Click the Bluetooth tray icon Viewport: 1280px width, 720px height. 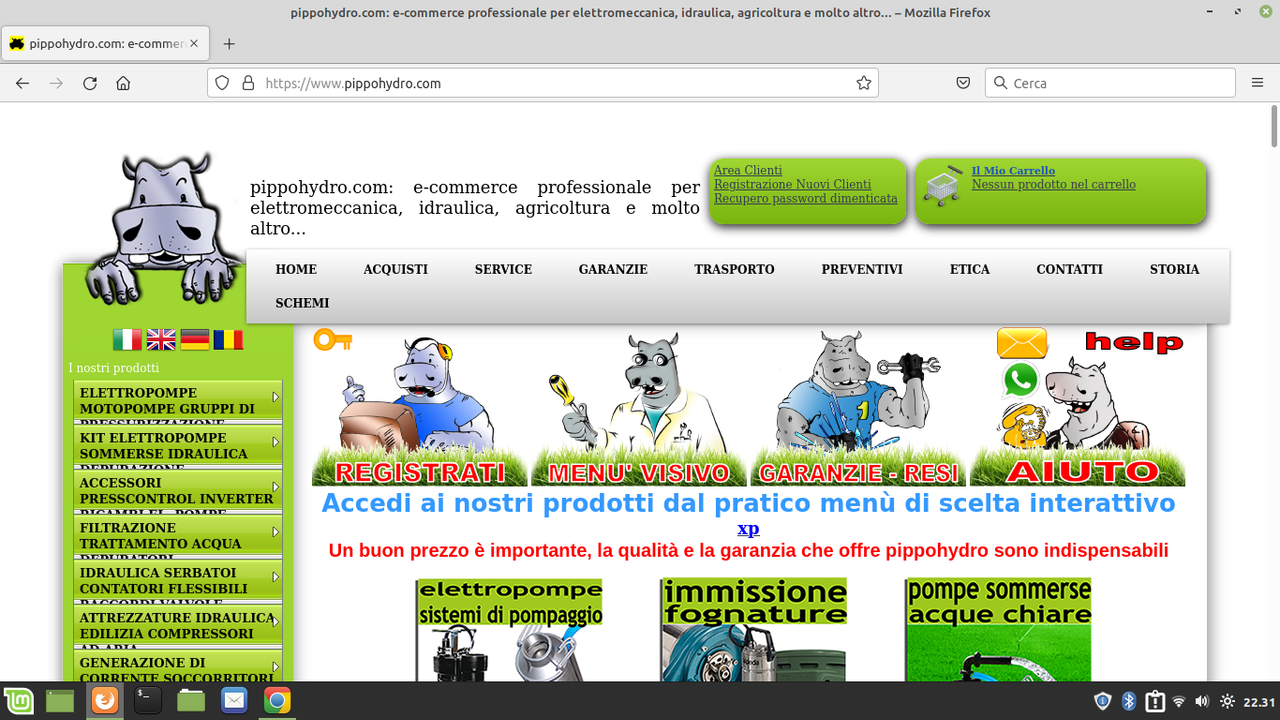[x=1129, y=701]
